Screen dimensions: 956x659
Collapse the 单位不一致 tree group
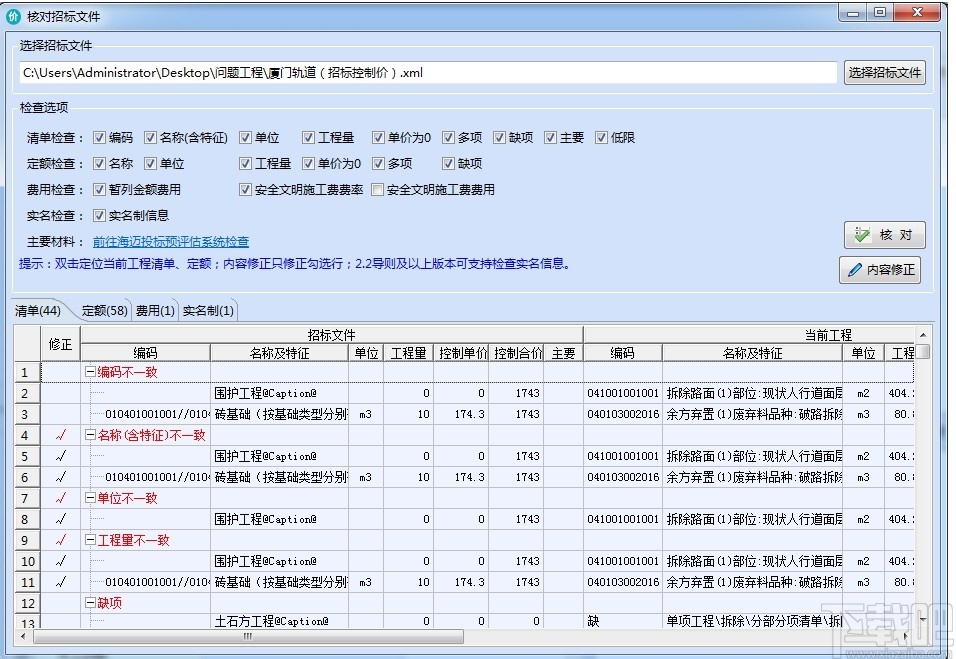[x=89, y=497]
